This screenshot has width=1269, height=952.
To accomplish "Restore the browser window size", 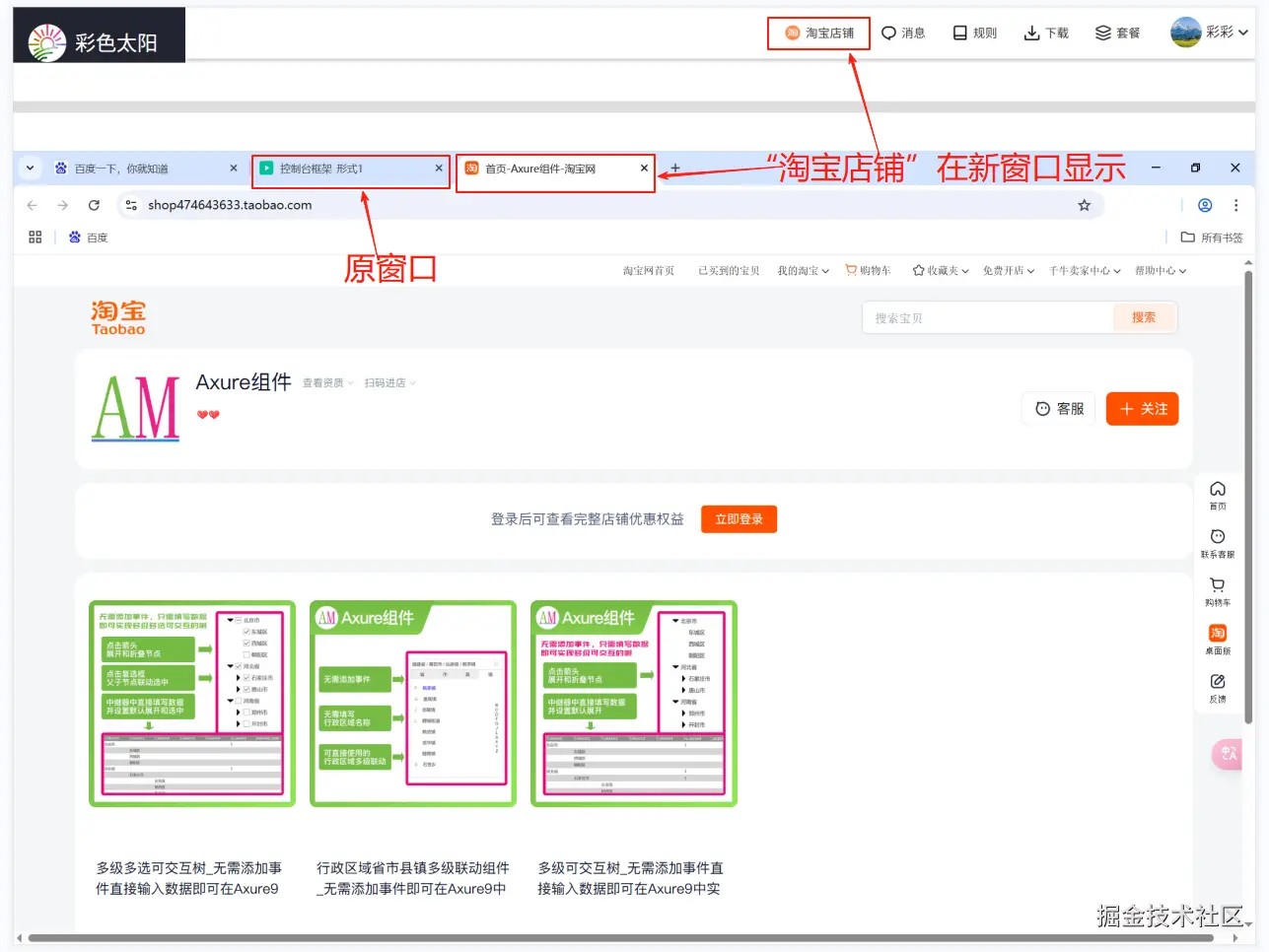I will click(1195, 169).
